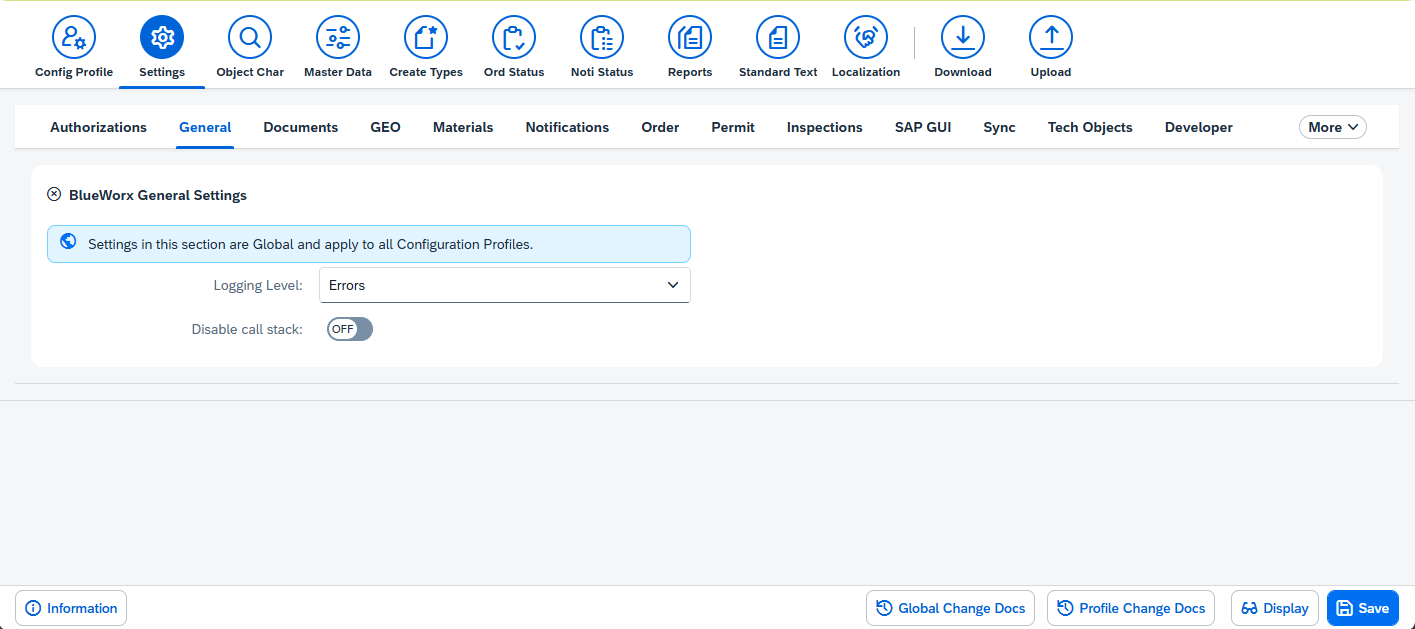This screenshot has height=629, width=1415.
Task: Switch to the Authorizations tab
Action: [99, 127]
